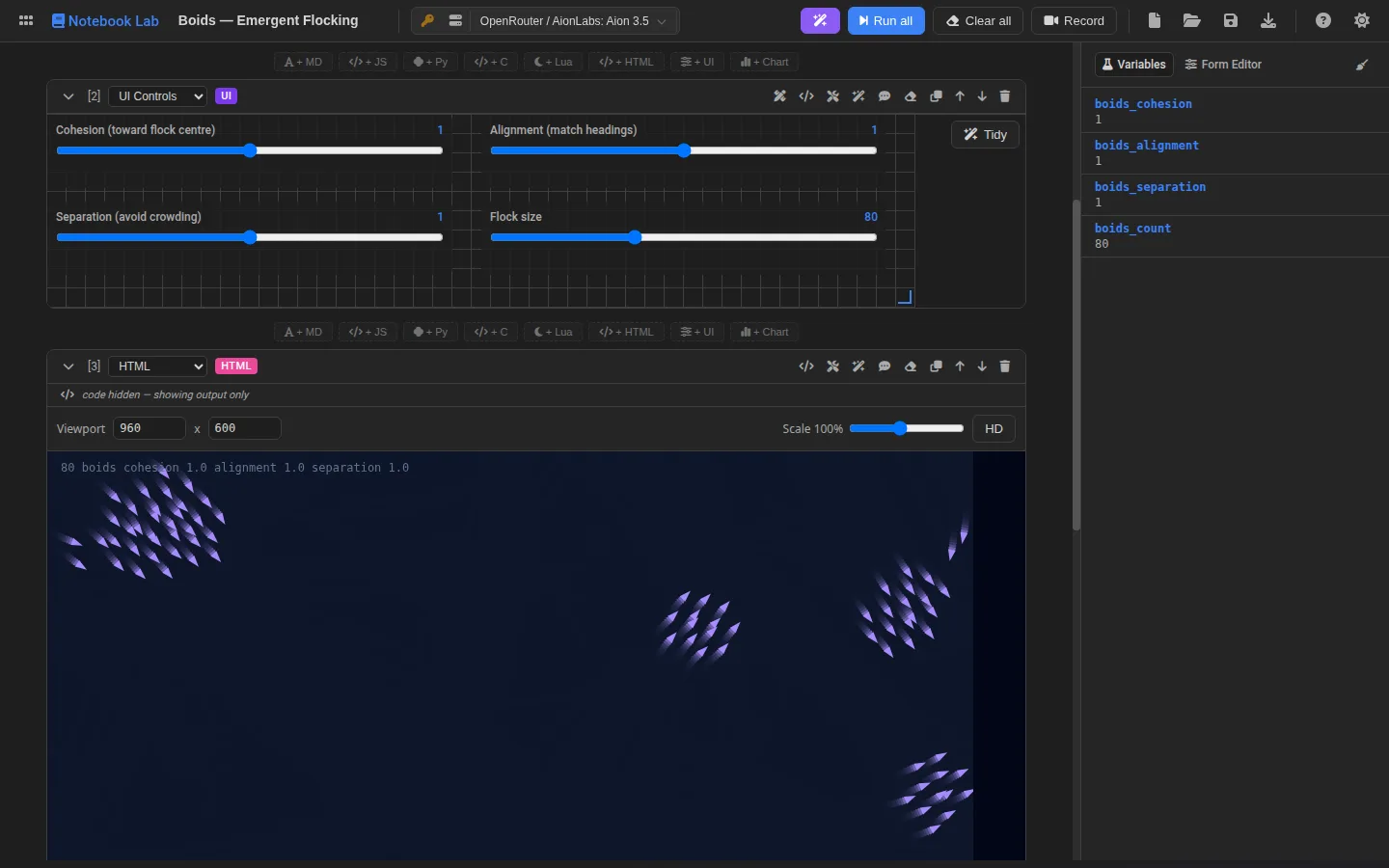Open a notebook with the folder icon
Viewport: 1389px width, 868px height.
[1192, 20]
